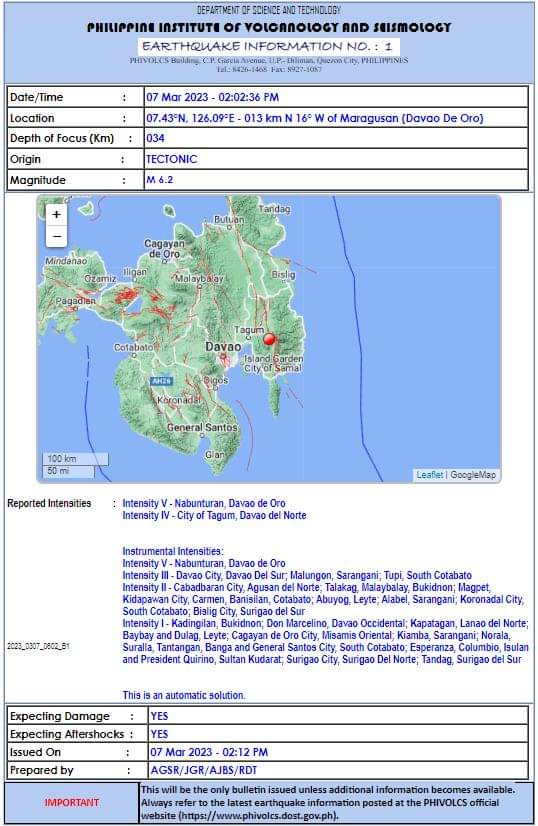Screen dimensions: 538x826
Task: Click 'This is an automatic solution.' note
Action: 184,695
